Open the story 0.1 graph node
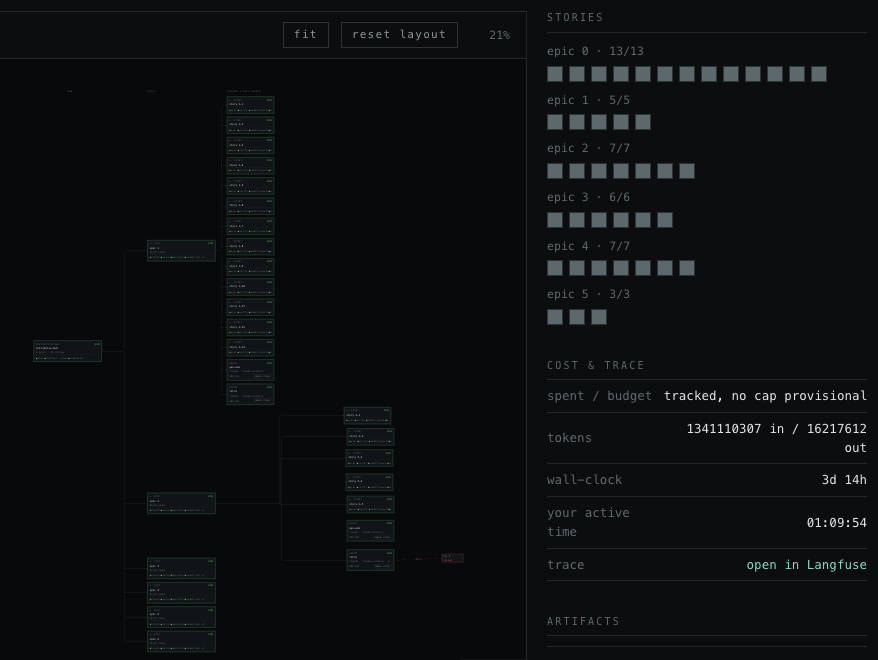This screenshot has width=878, height=660. (250, 105)
